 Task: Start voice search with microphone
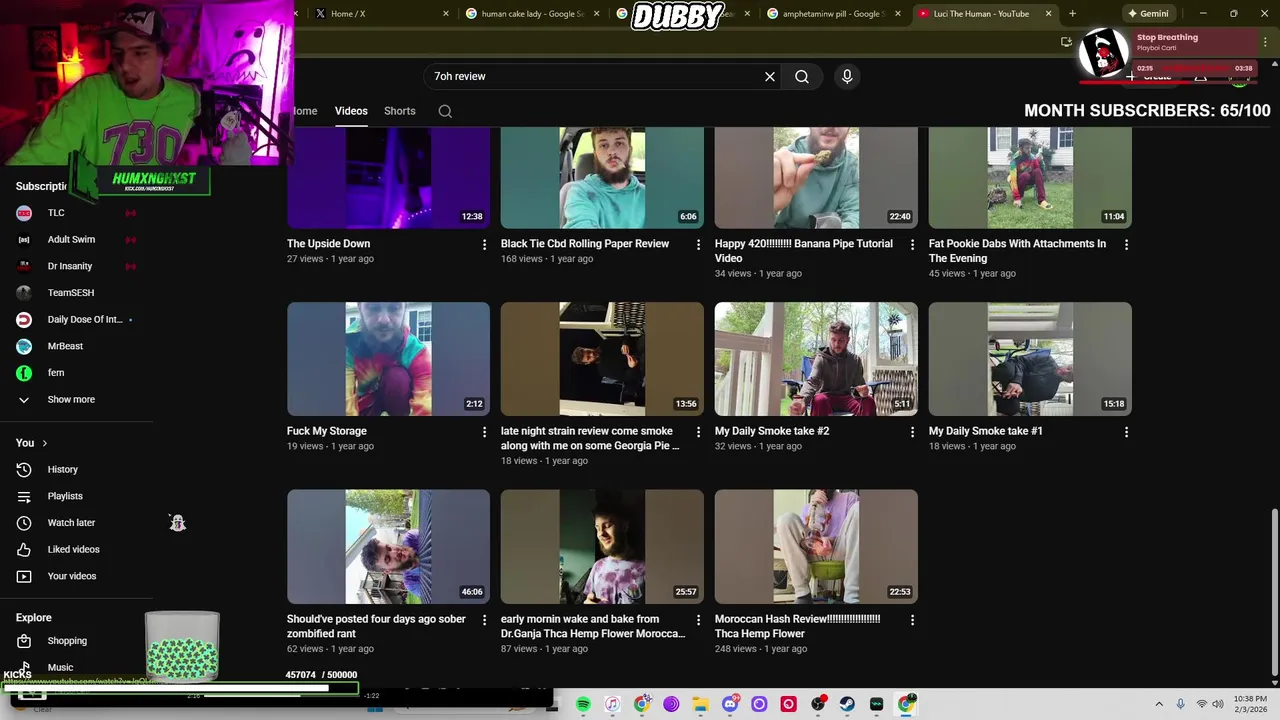click(x=847, y=76)
